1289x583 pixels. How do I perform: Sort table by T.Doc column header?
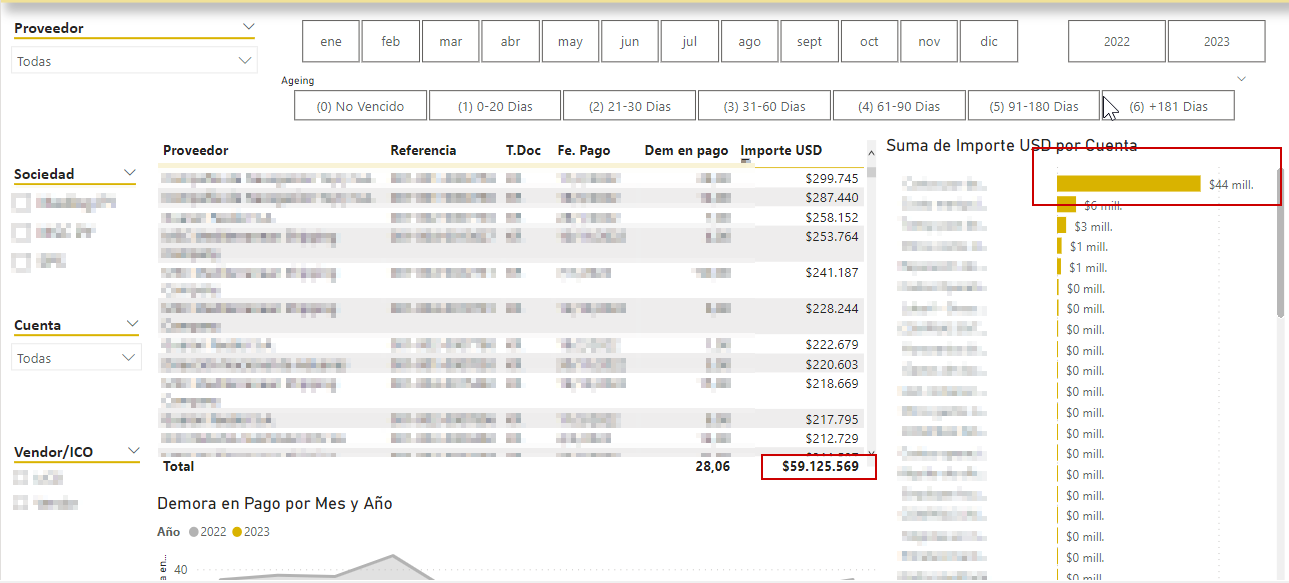523,150
